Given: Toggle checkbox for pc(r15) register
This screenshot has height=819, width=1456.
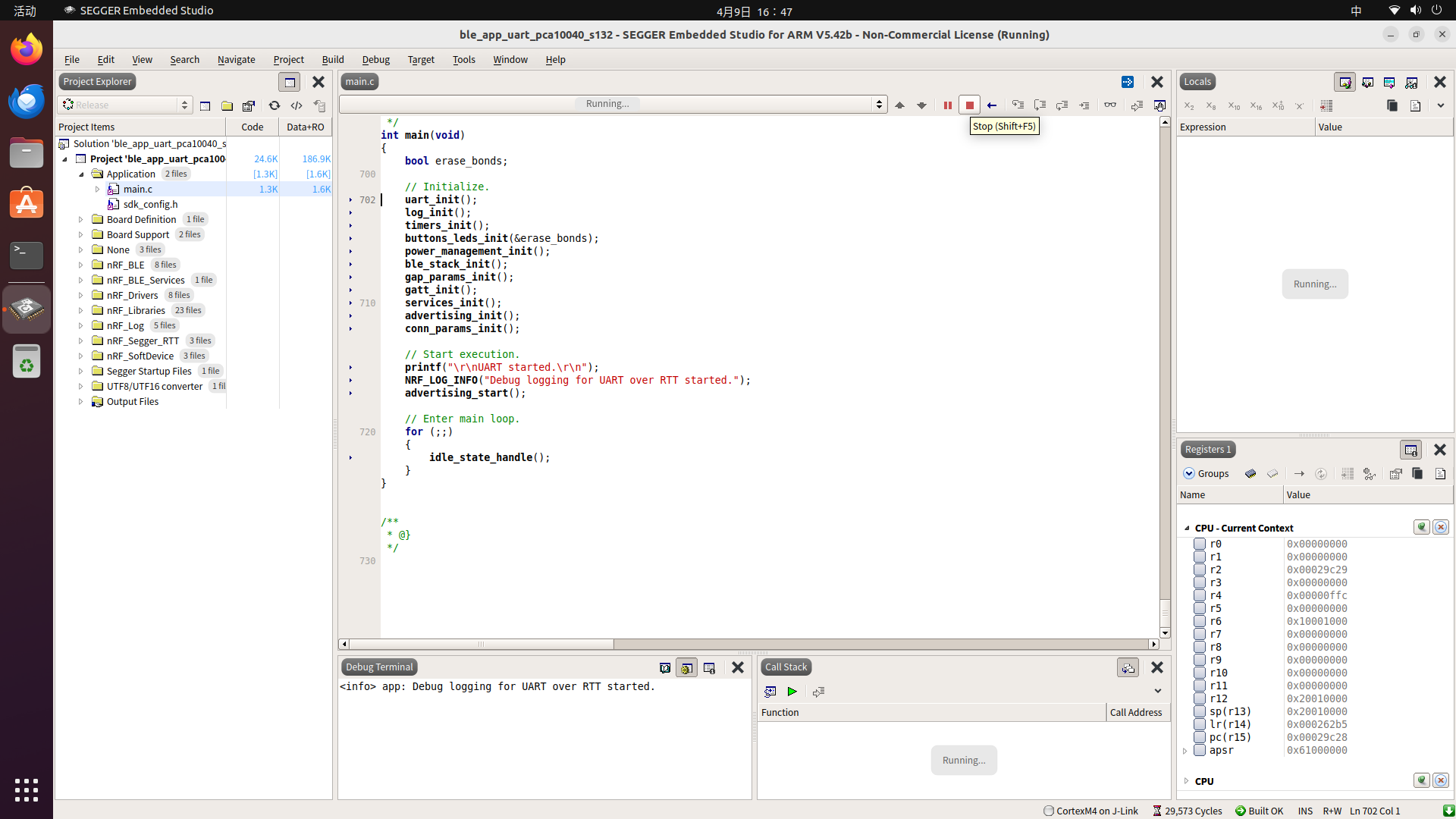Looking at the screenshot, I should pos(1200,737).
